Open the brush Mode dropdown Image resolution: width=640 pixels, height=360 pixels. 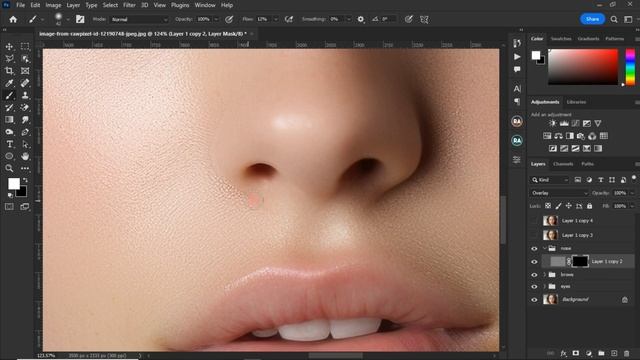(x=139, y=19)
